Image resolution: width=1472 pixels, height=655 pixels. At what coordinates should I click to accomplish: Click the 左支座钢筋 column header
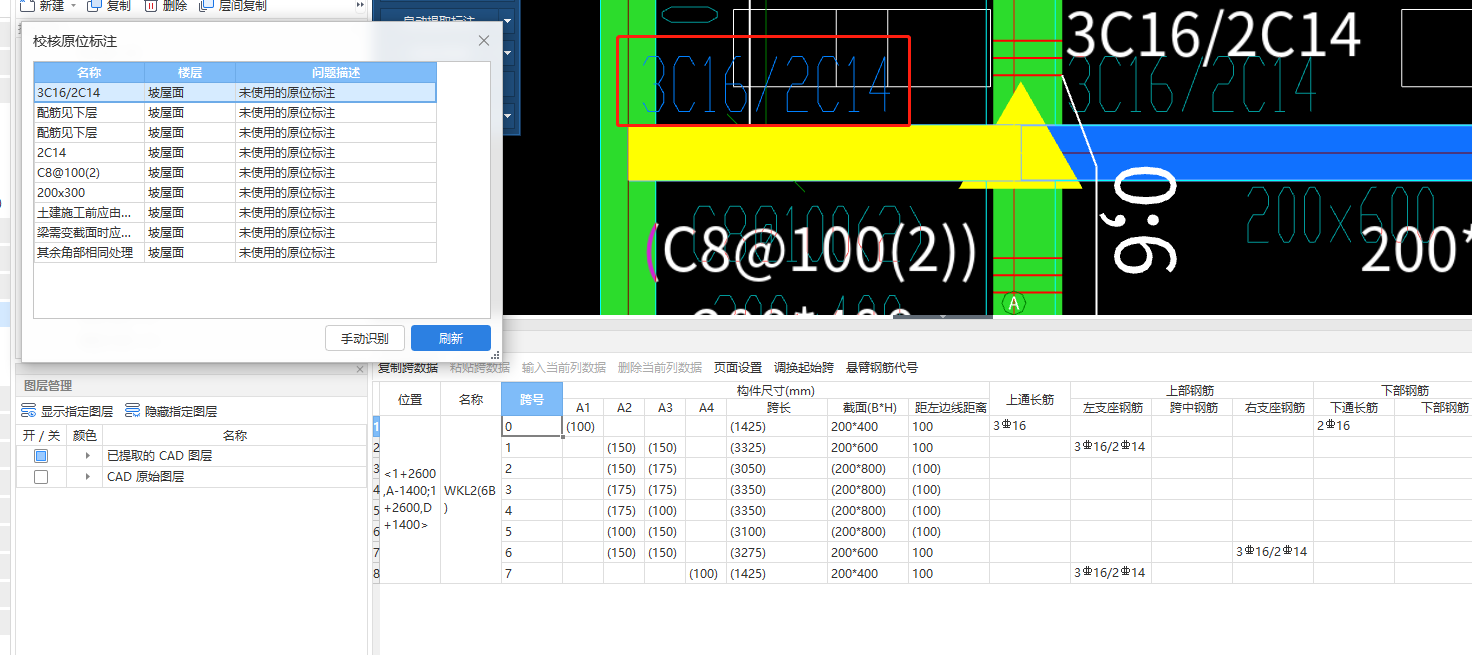coord(1111,408)
